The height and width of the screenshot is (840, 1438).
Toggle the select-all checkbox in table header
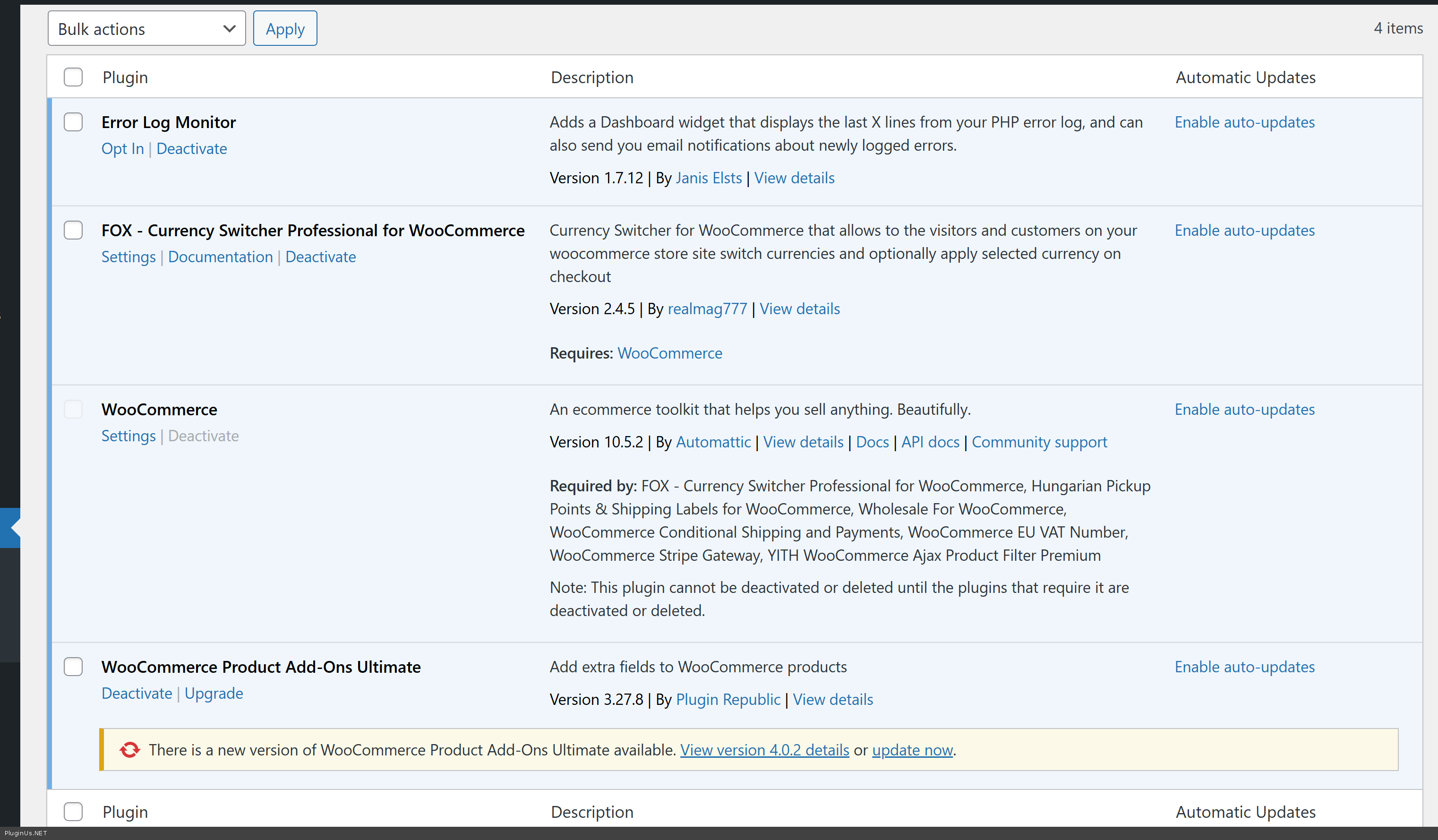pos(73,77)
